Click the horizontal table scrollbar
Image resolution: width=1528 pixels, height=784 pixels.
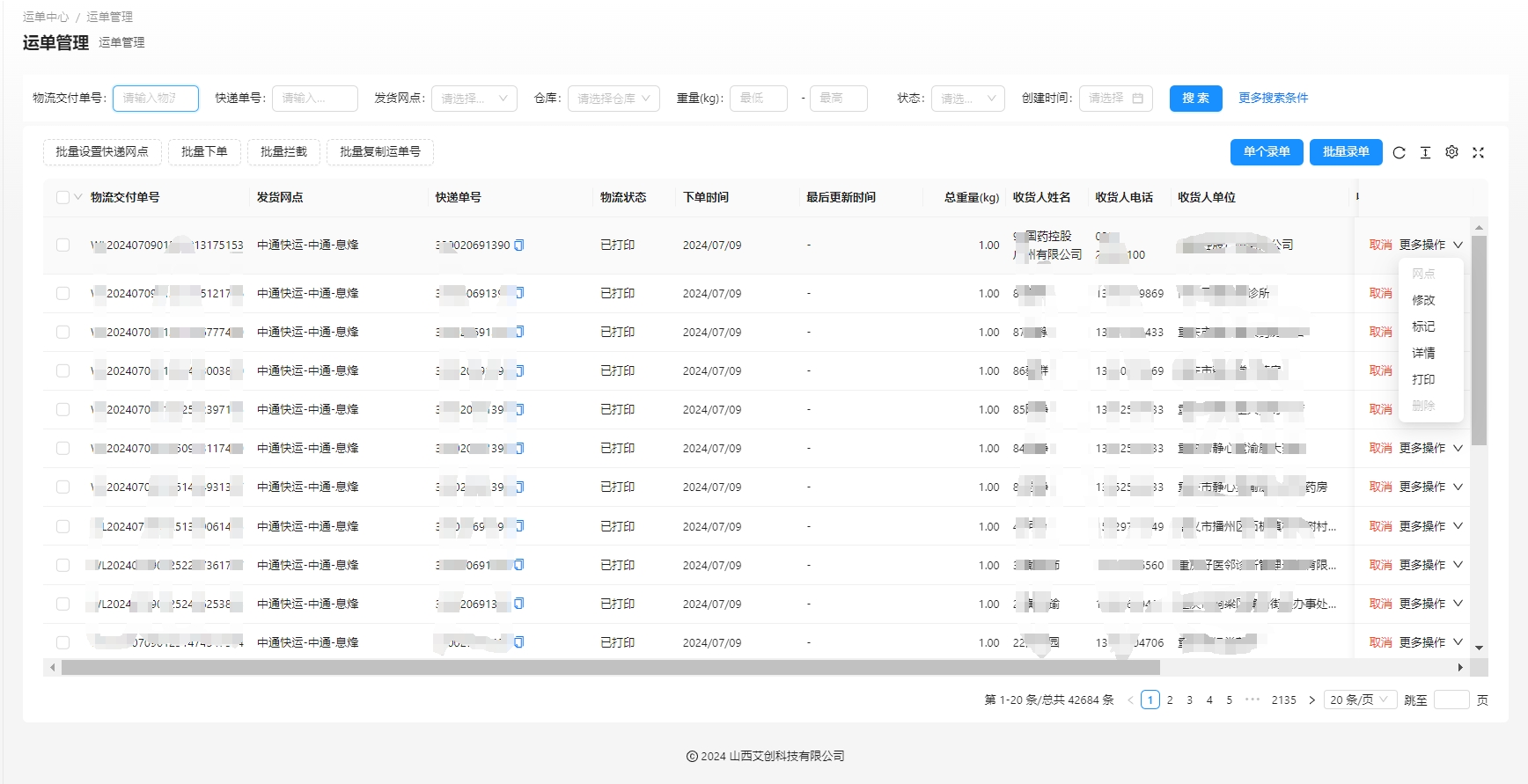click(610, 668)
